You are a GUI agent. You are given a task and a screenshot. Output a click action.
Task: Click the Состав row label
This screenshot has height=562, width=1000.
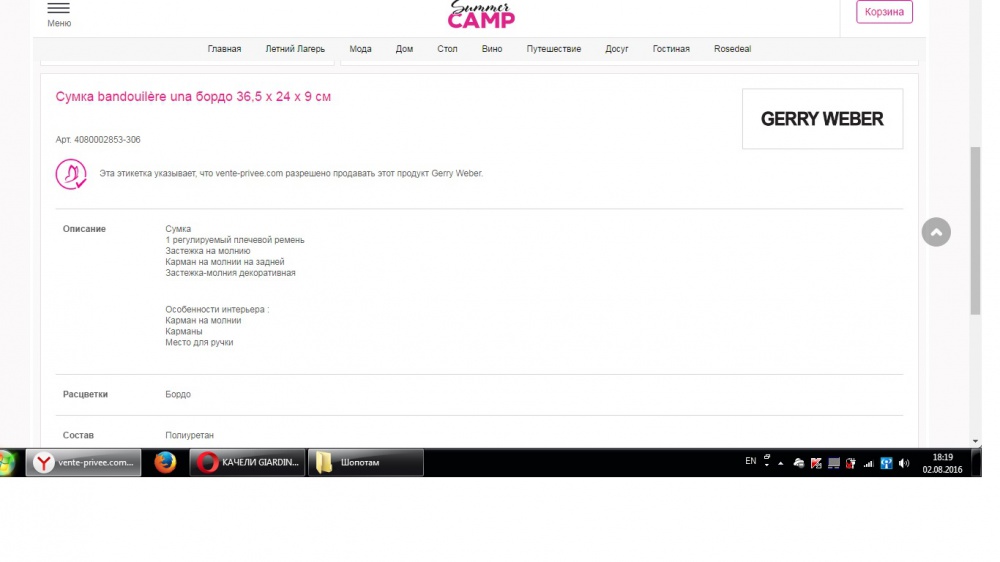point(78,435)
